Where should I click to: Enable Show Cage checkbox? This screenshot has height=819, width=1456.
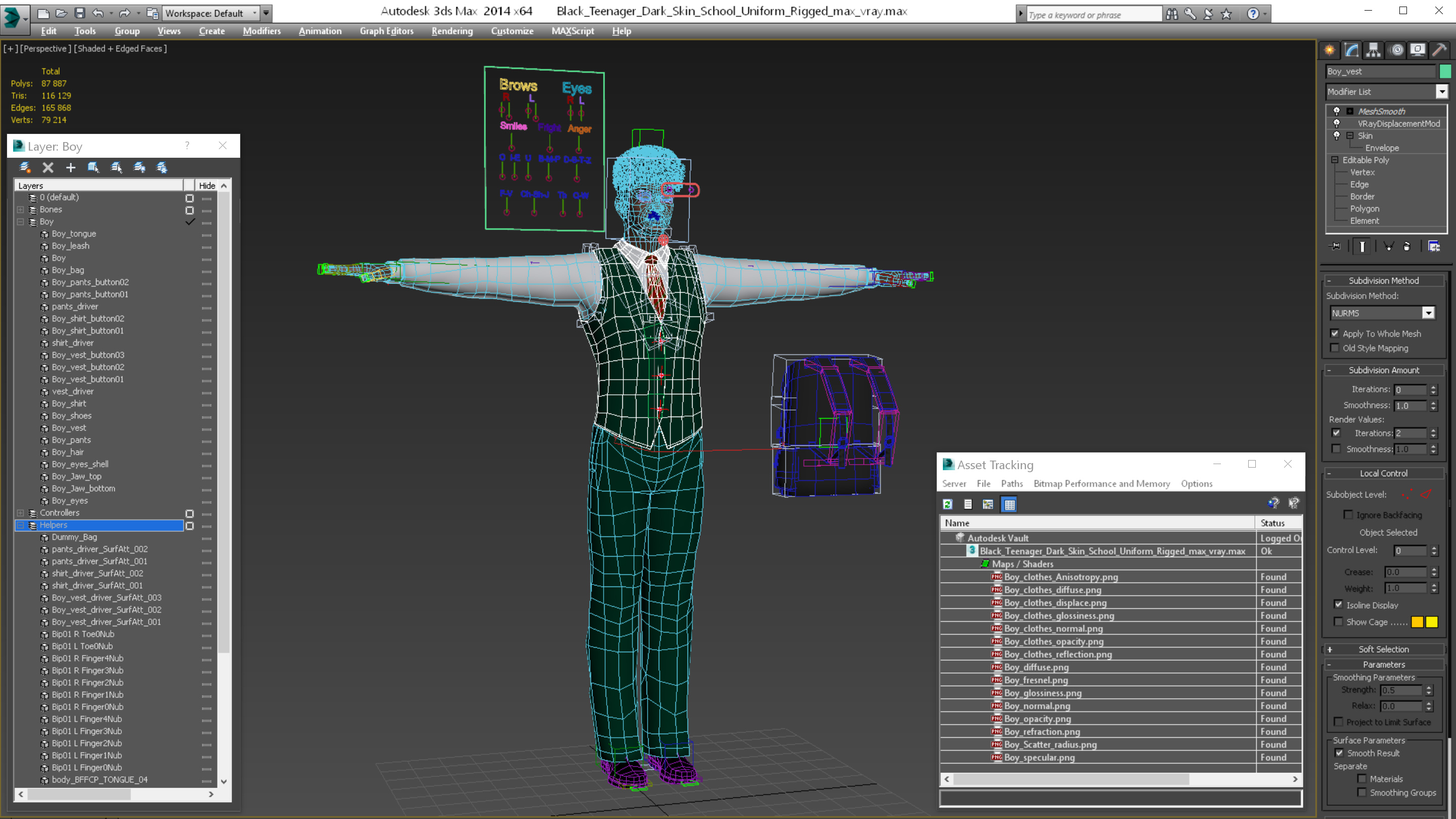click(1338, 622)
